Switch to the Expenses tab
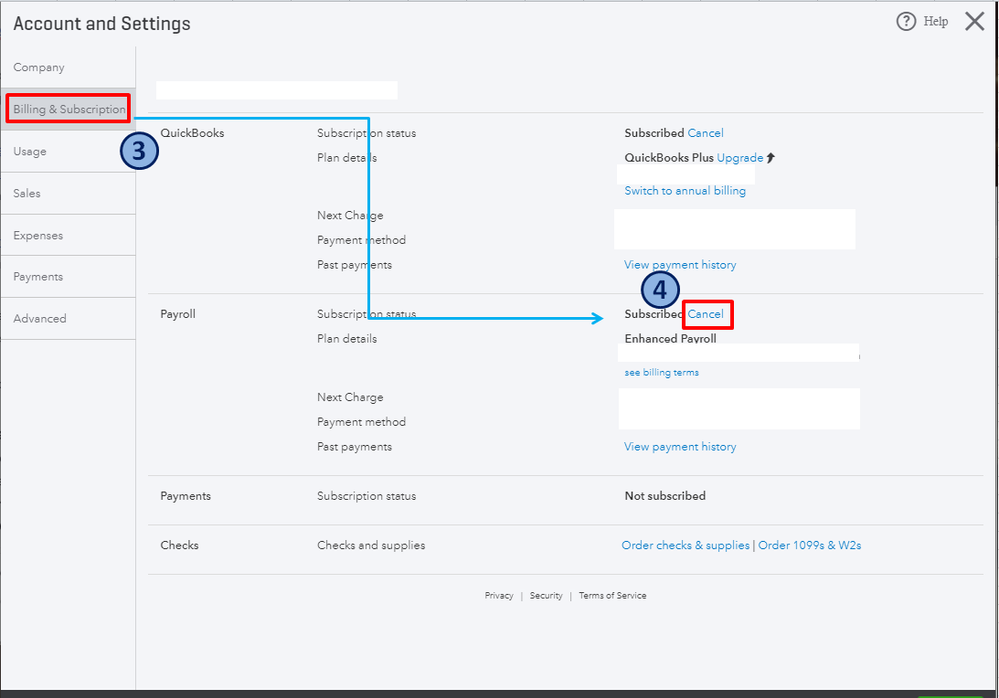 [x=38, y=236]
